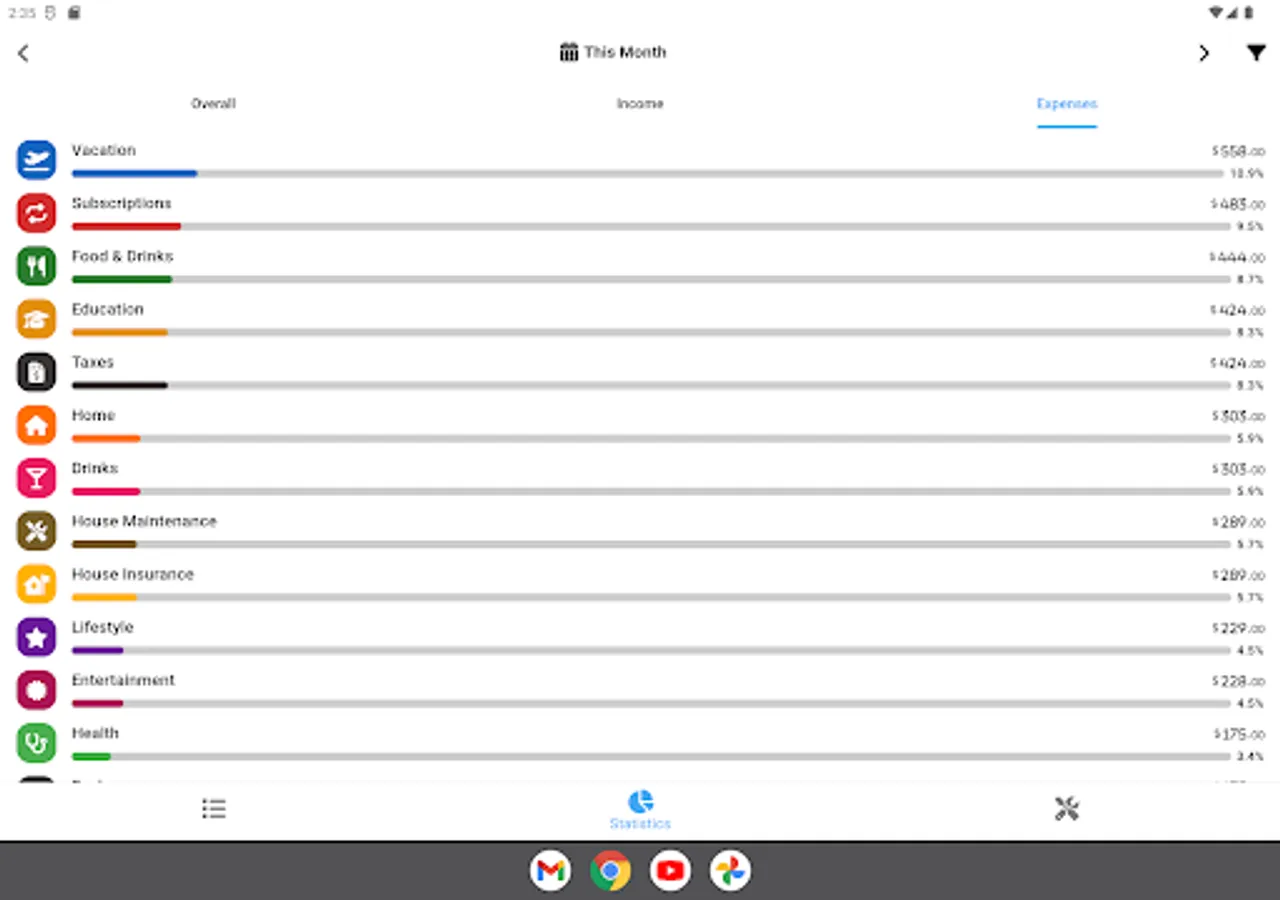Image resolution: width=1280 pixels, height=900 pixels.
Task: Select the Education category label
Action: pos(107,309)
